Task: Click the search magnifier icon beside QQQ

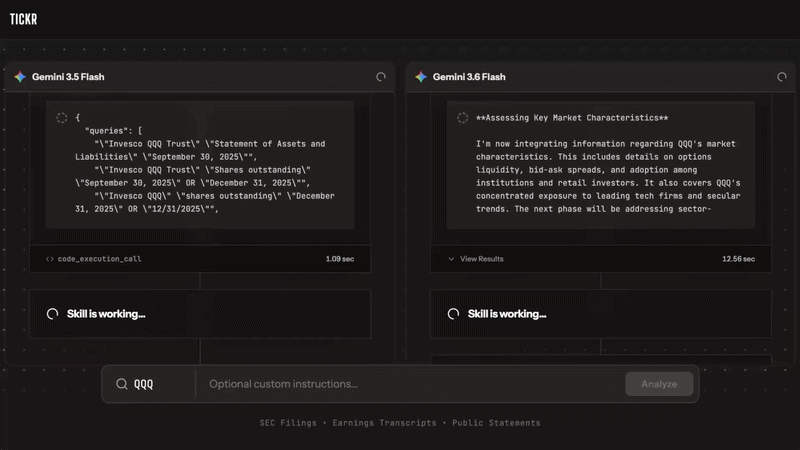Action: [121, 384]
